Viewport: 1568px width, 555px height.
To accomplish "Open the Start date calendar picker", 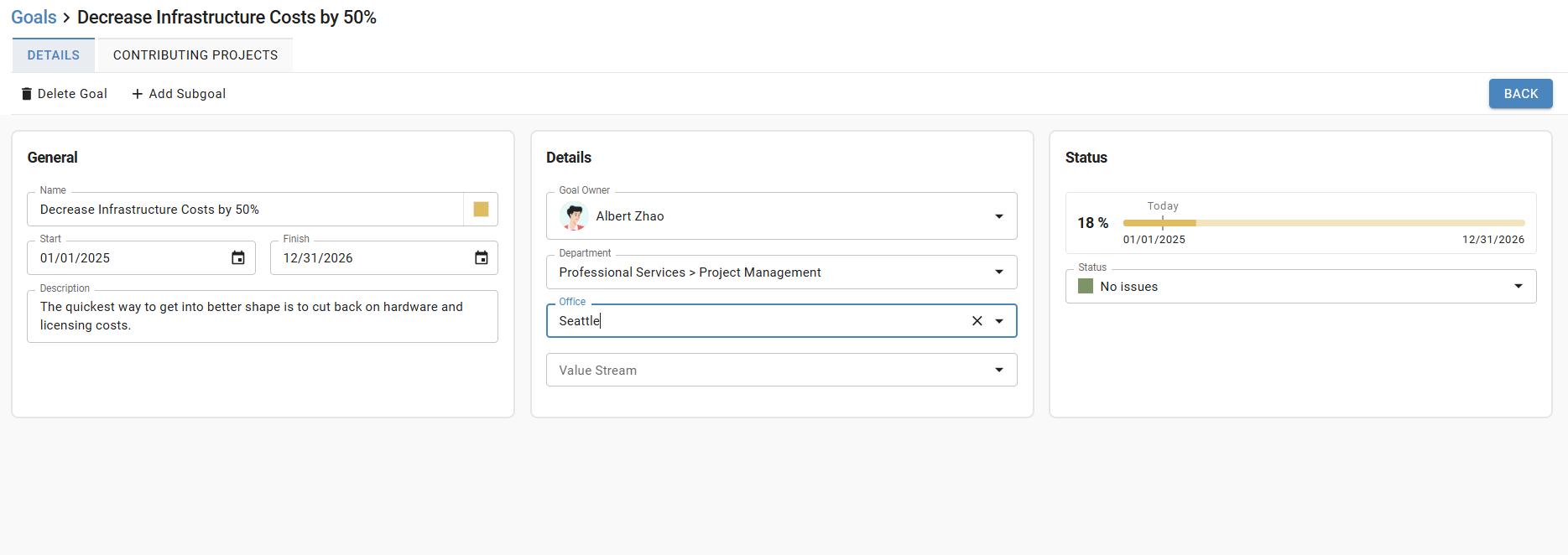I will (238, 258).
